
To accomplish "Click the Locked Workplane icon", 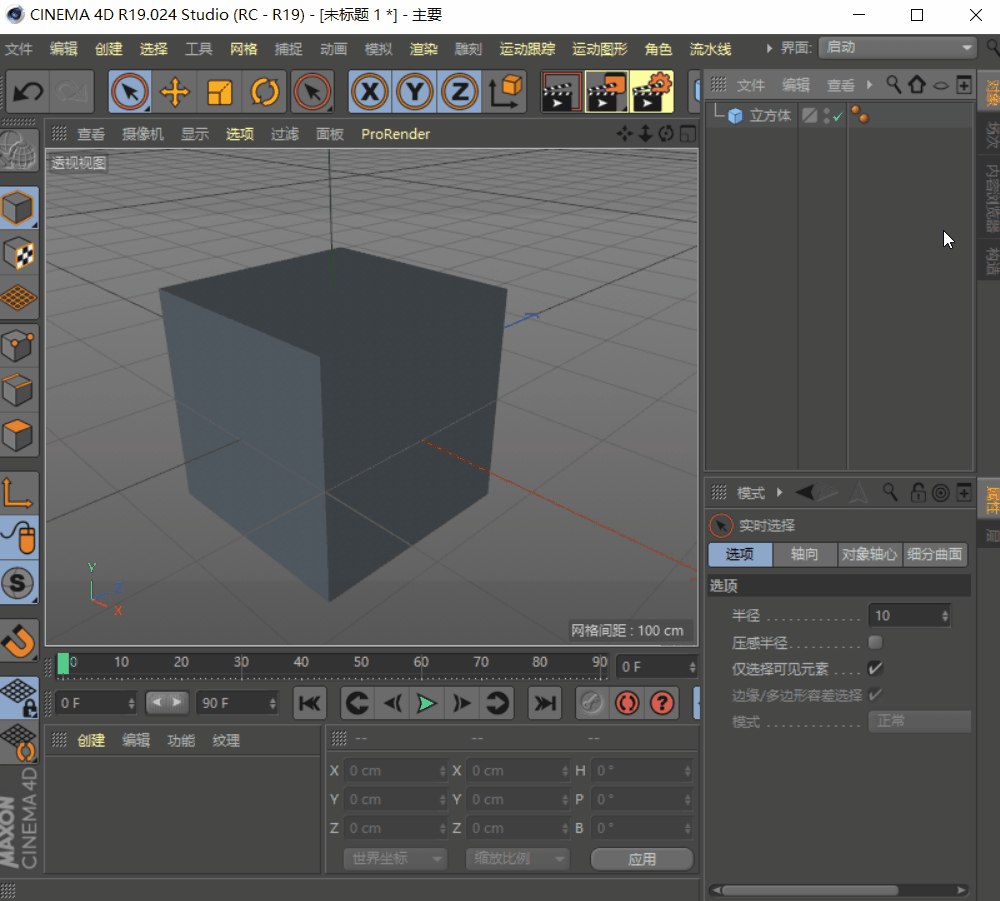I will (18, 698).
